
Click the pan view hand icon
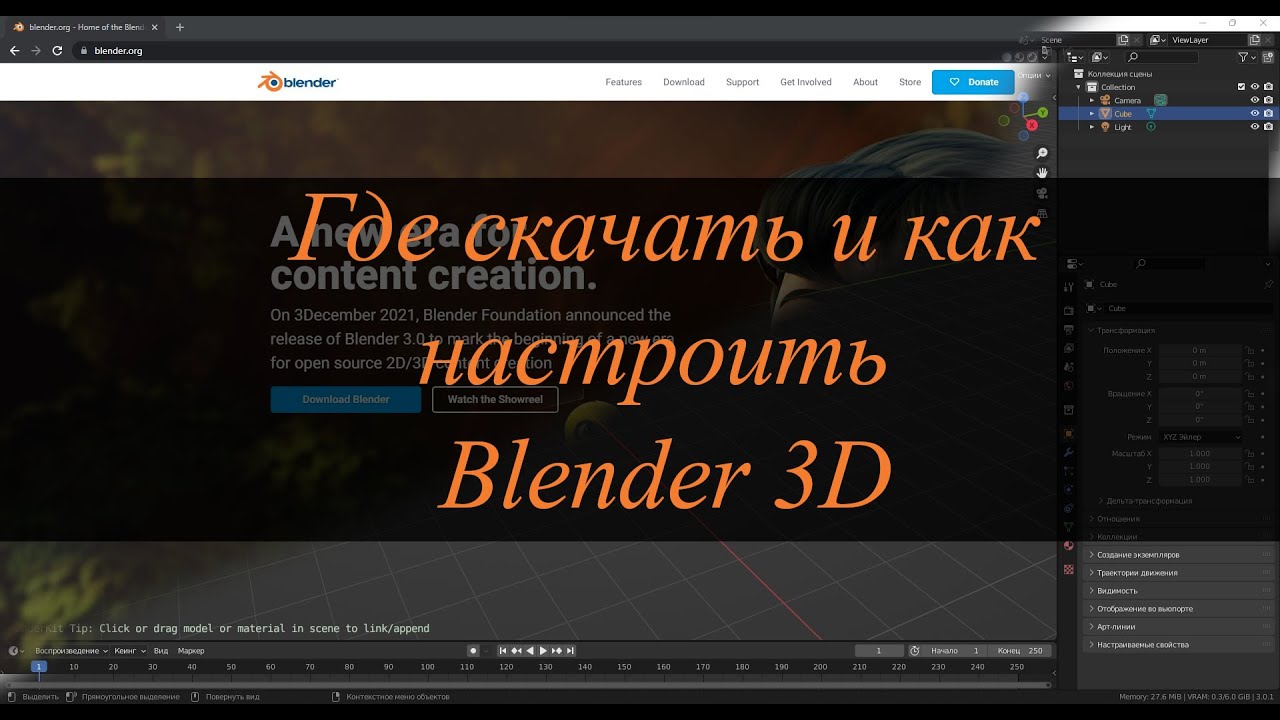pos(1042,173)
